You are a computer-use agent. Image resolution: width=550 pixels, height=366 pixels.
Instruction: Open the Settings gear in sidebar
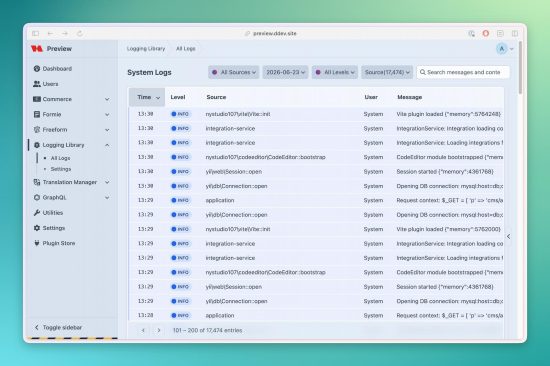(49, 228)
